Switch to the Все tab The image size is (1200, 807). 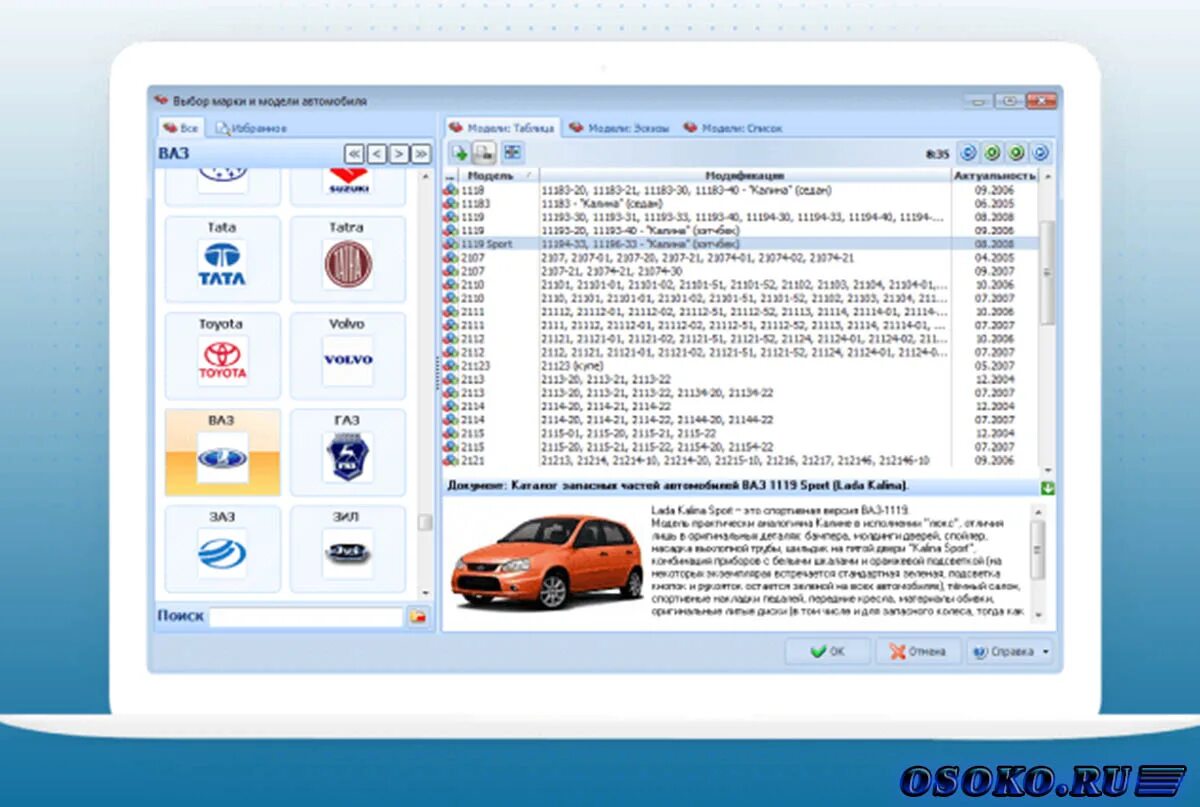[181, 128]
